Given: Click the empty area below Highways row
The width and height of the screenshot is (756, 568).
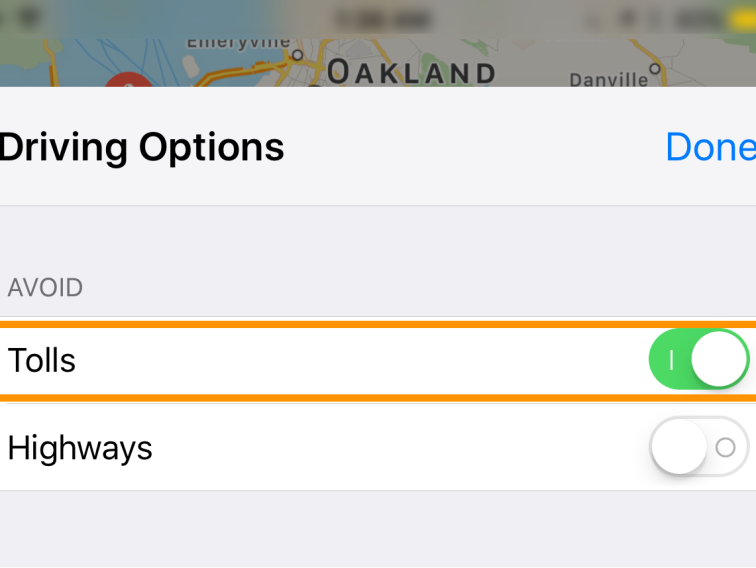Looking at the screenshot, I should 378,528.
